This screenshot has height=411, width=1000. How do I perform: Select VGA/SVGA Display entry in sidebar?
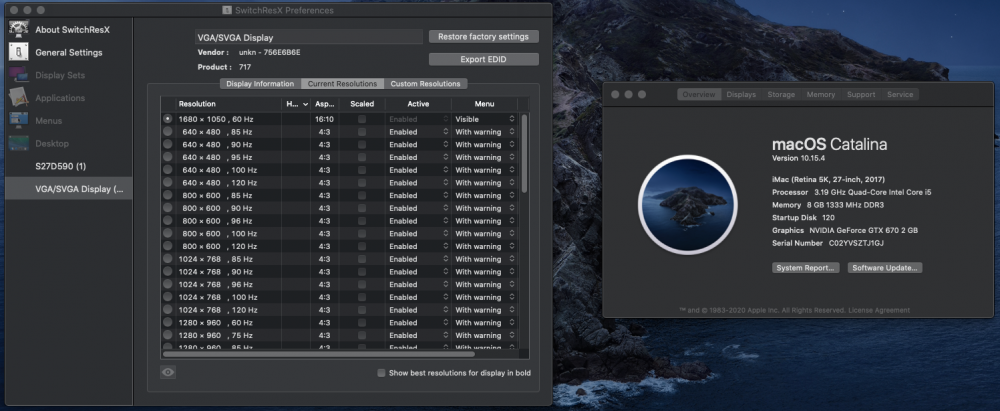pos(69,189)
